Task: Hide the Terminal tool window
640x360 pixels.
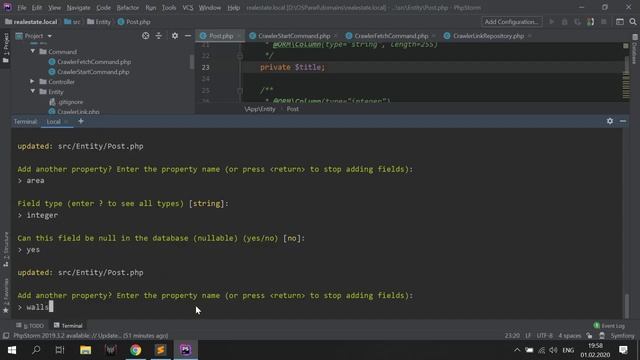Action: [623, 121]
